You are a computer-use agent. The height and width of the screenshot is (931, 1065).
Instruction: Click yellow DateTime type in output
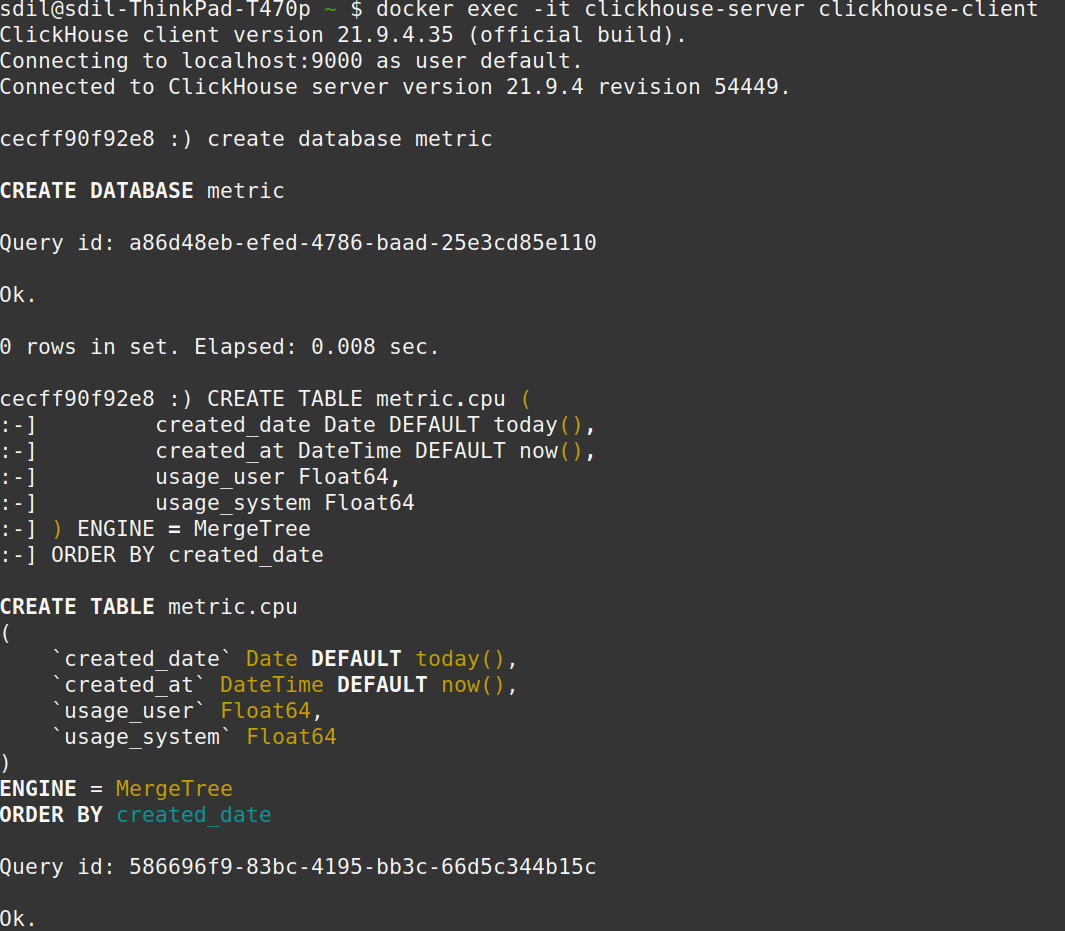[272, 684]
